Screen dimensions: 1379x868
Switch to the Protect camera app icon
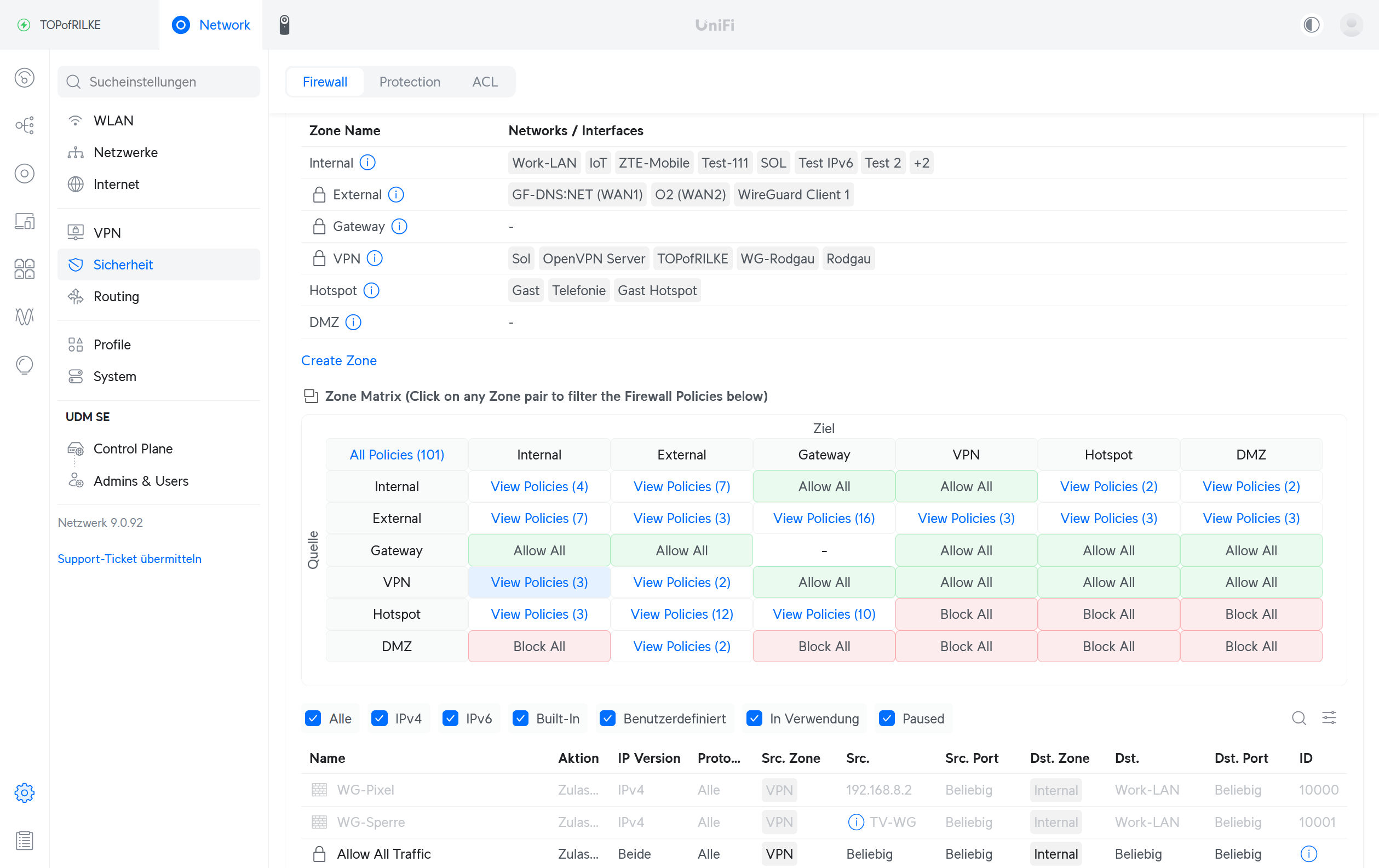coord(285,25)
